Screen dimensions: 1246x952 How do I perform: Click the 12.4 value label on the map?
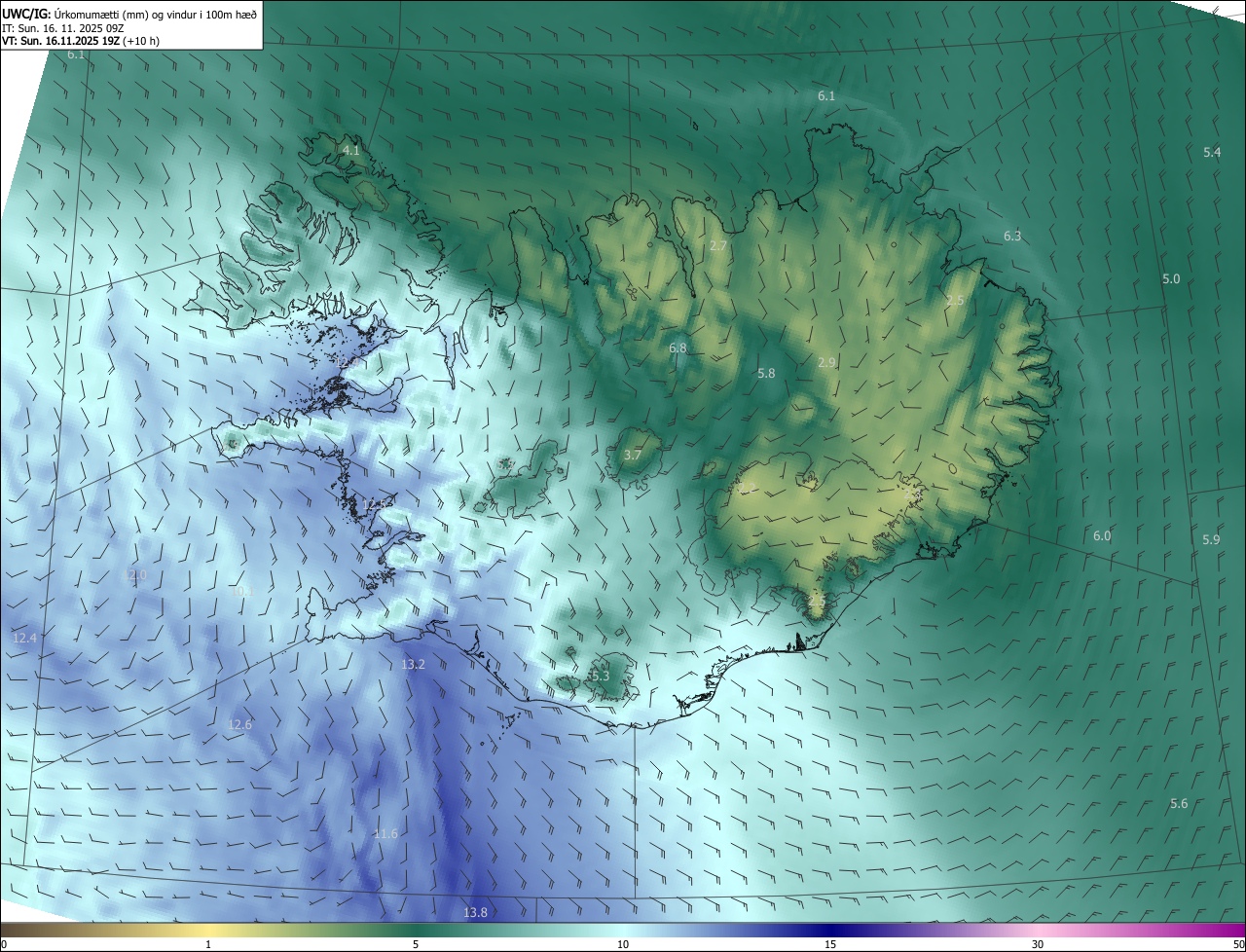tap(24, 638)
